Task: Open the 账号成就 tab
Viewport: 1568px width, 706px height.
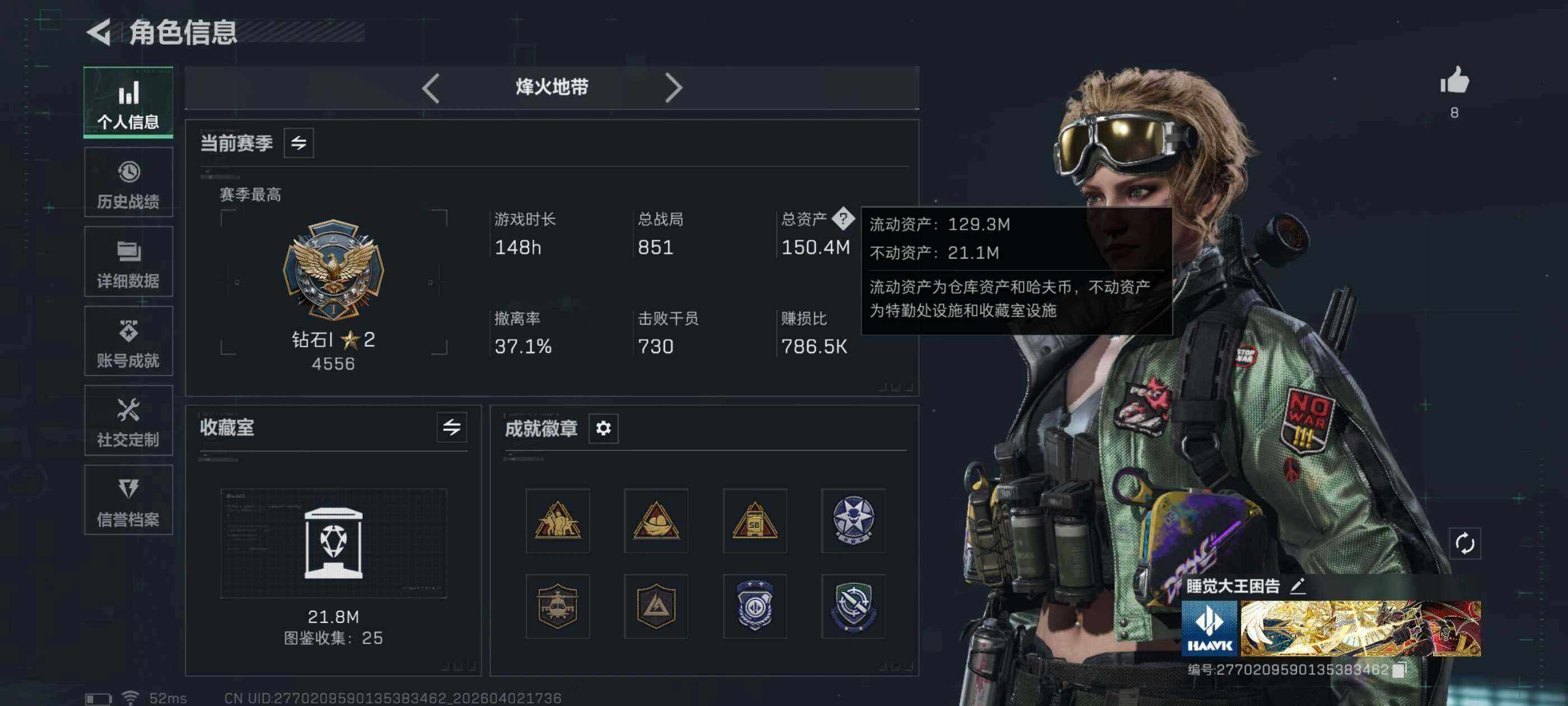Action: click(128, 341)
